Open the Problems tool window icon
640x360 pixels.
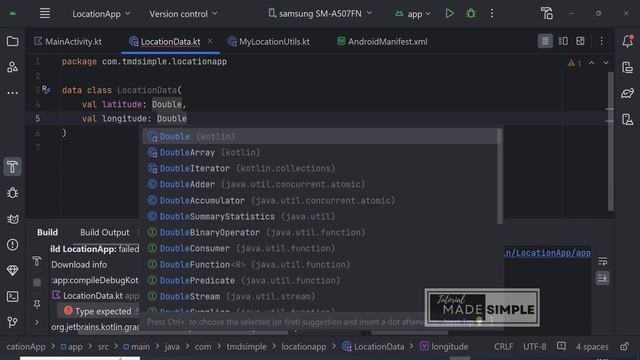point(13,245)
